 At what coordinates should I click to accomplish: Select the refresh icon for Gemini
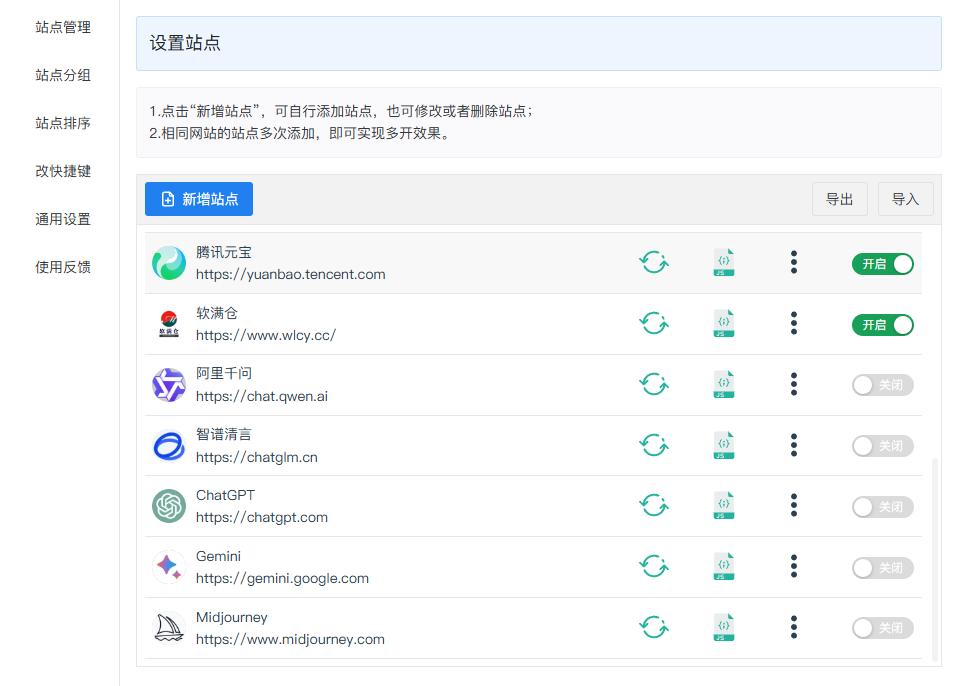pos(654,566)
